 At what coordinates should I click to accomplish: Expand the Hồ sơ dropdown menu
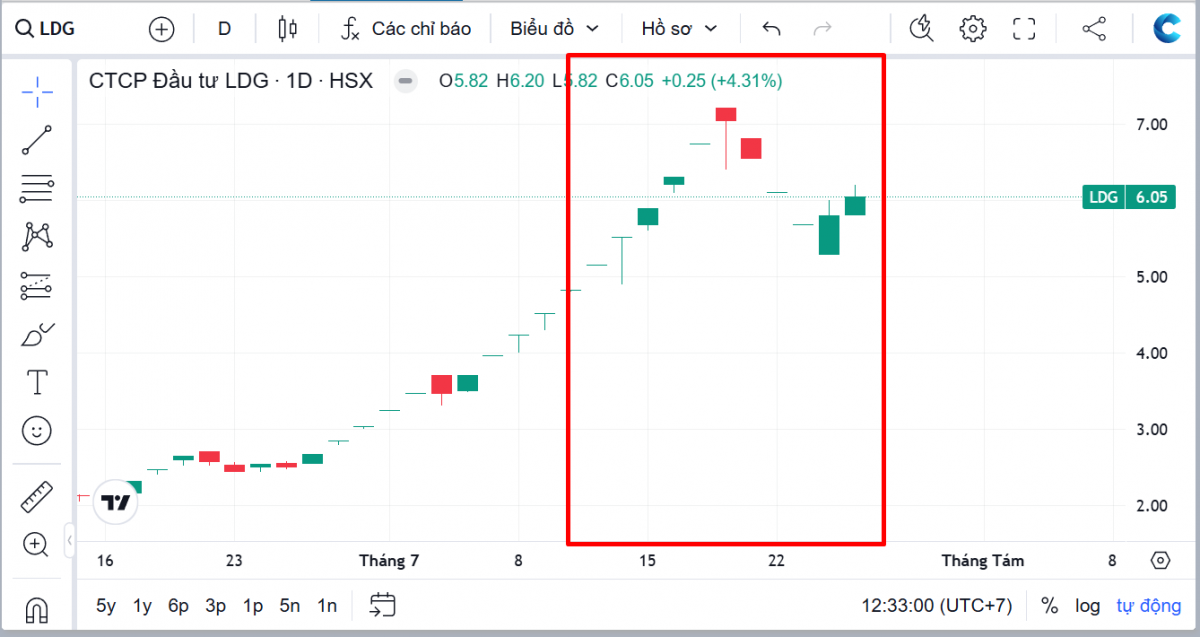[680, 28]
